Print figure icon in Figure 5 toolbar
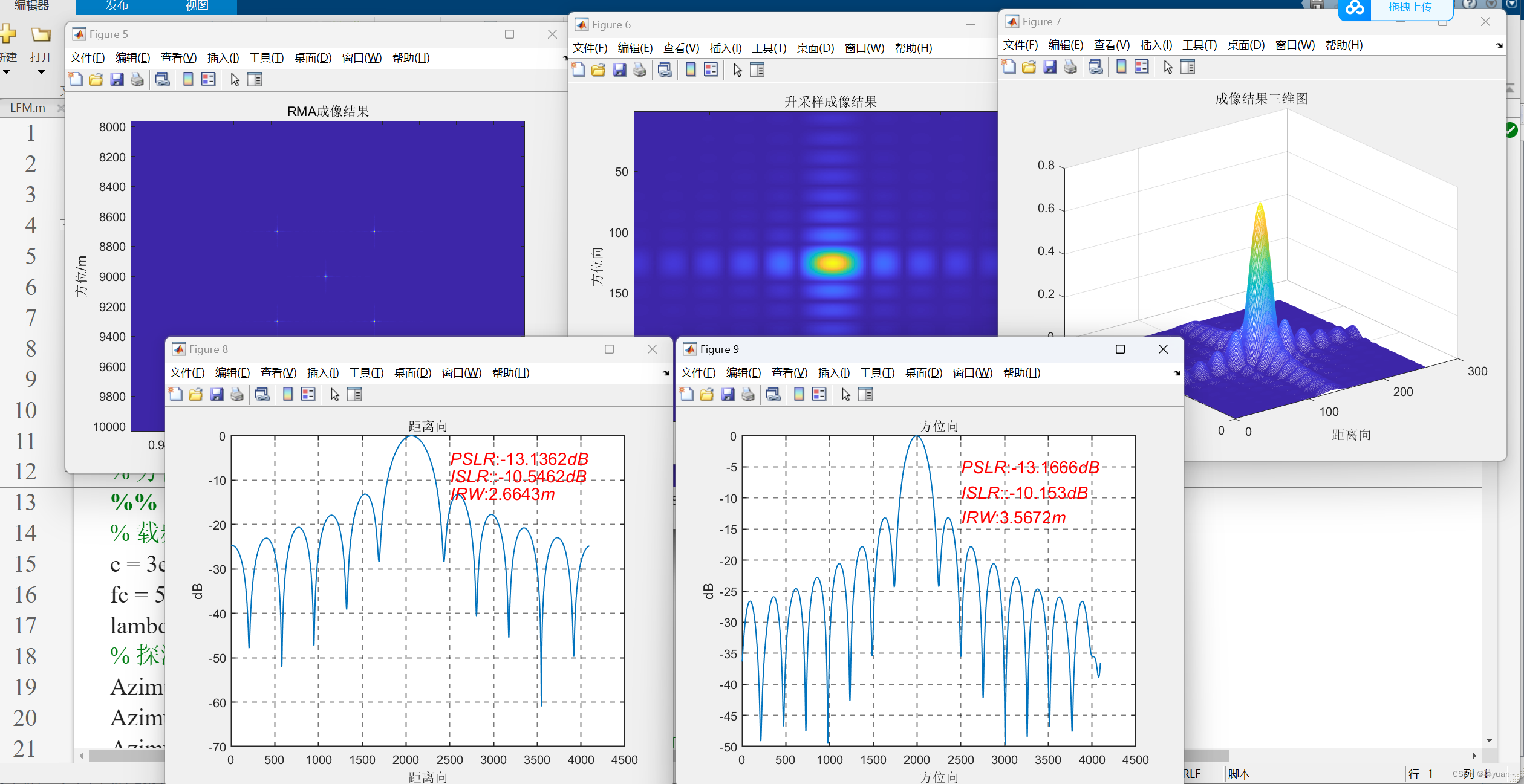 [137, 79]
